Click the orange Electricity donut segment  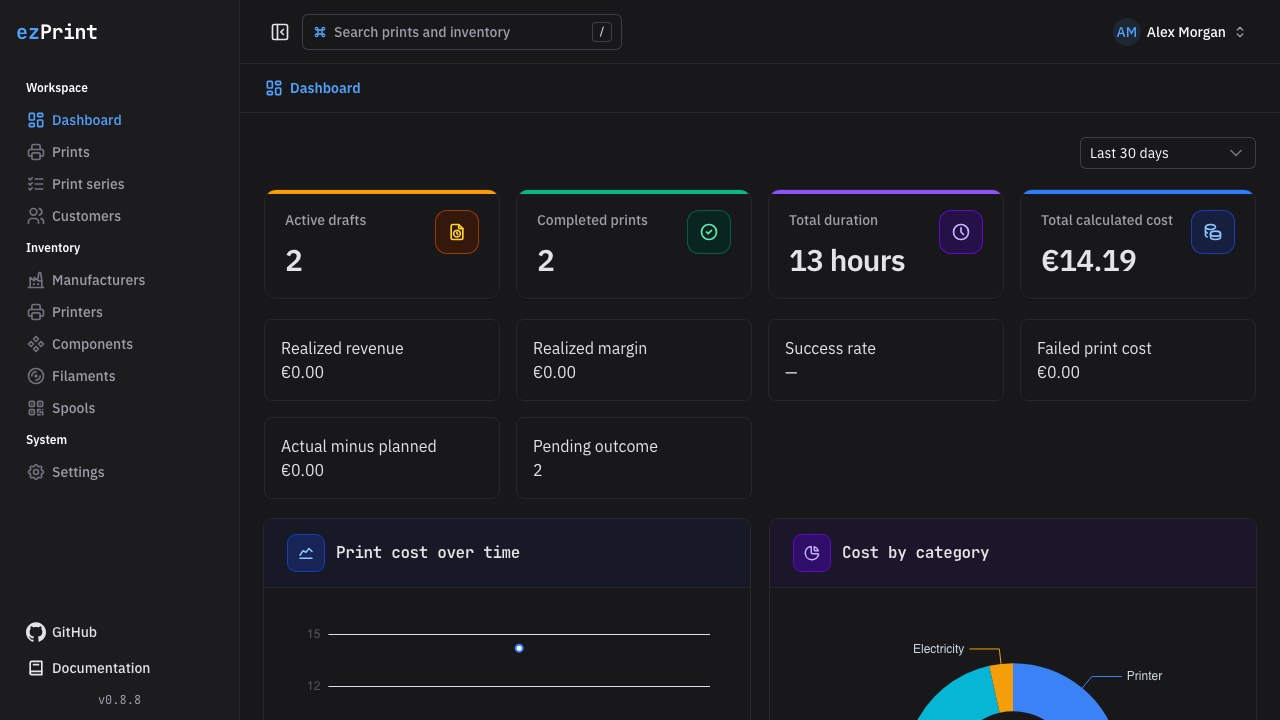[1003, 687]
